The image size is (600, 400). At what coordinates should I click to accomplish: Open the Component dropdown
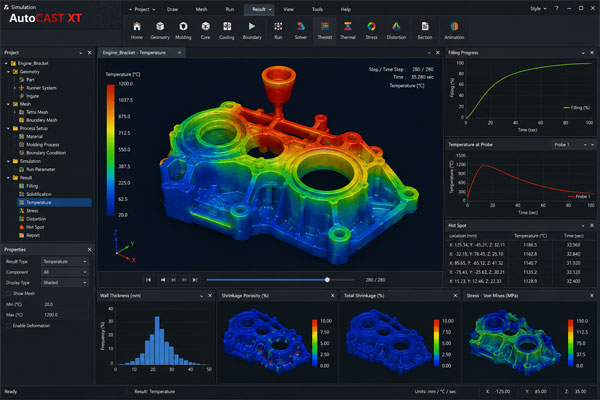(x=65, y=272)
